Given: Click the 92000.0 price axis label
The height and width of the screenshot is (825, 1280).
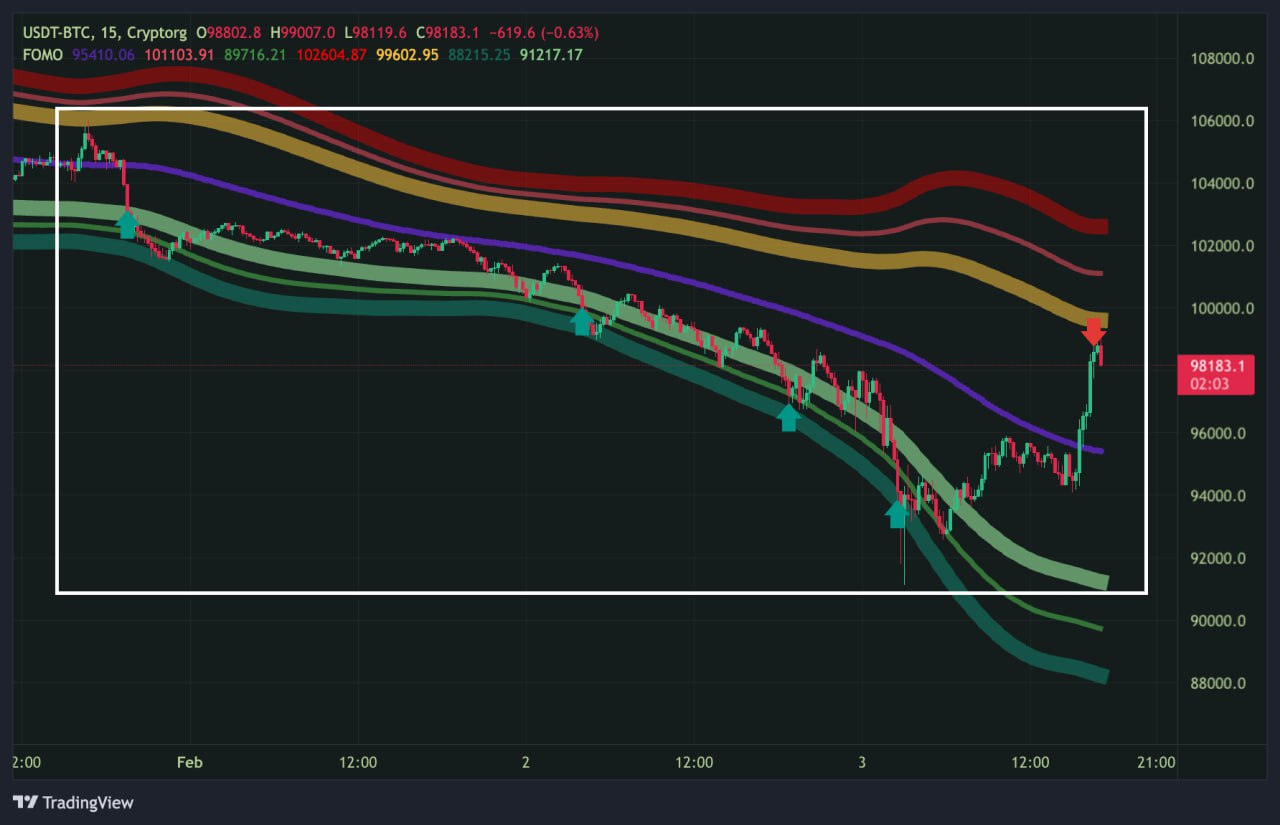Looking at the screenshot, I should click(x=1217, y=559).
